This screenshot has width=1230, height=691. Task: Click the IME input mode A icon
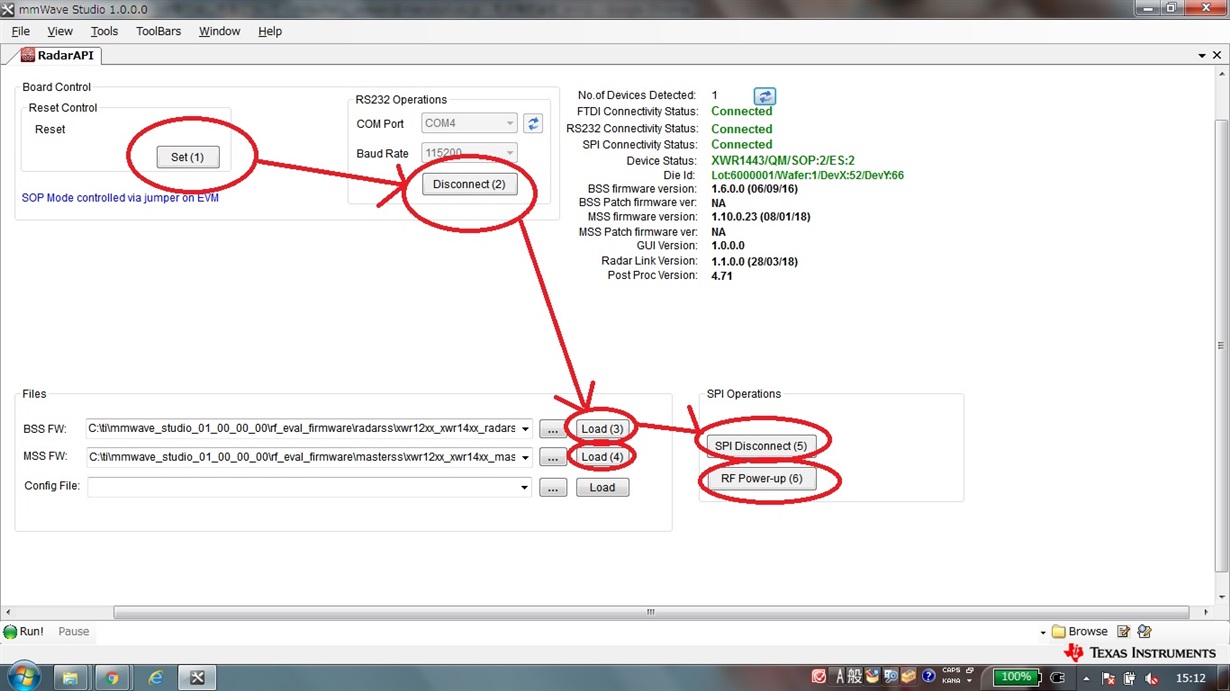[840, 677]
